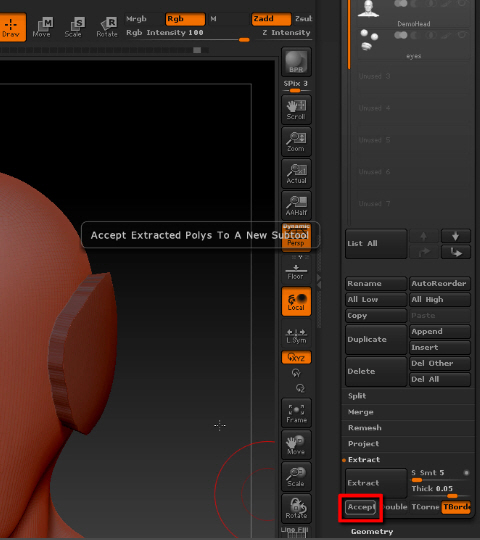Click the Zoom document icon
Screen dimensions: 480x540
(296, 142)
